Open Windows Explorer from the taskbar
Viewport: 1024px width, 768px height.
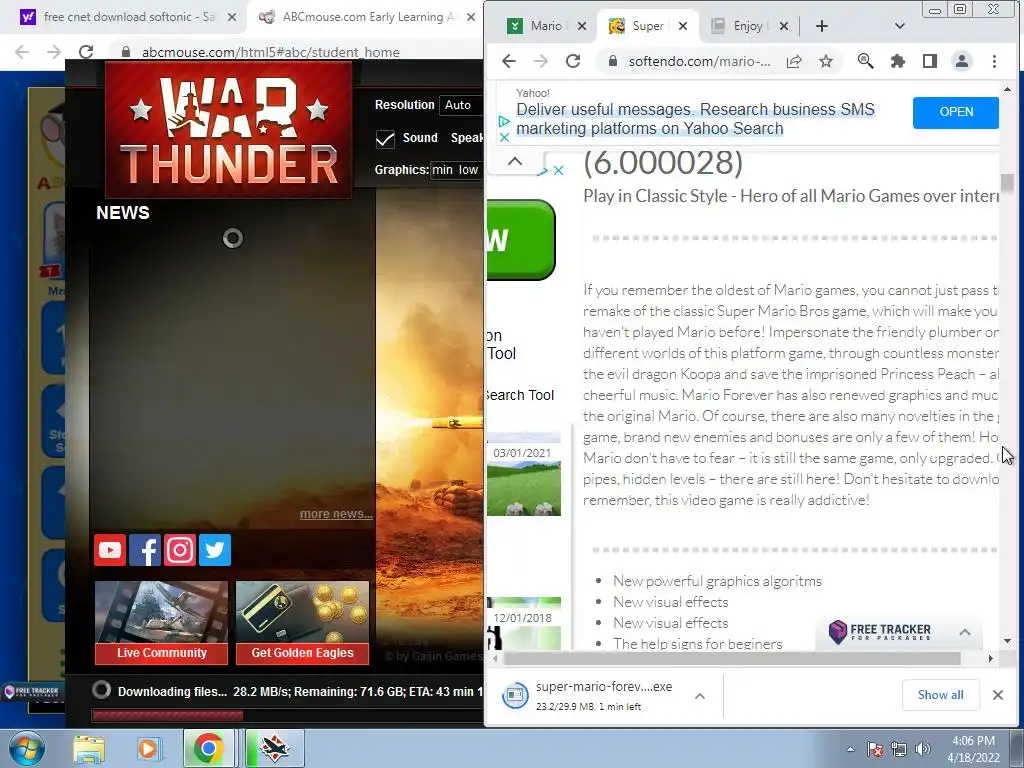point(89,748)
